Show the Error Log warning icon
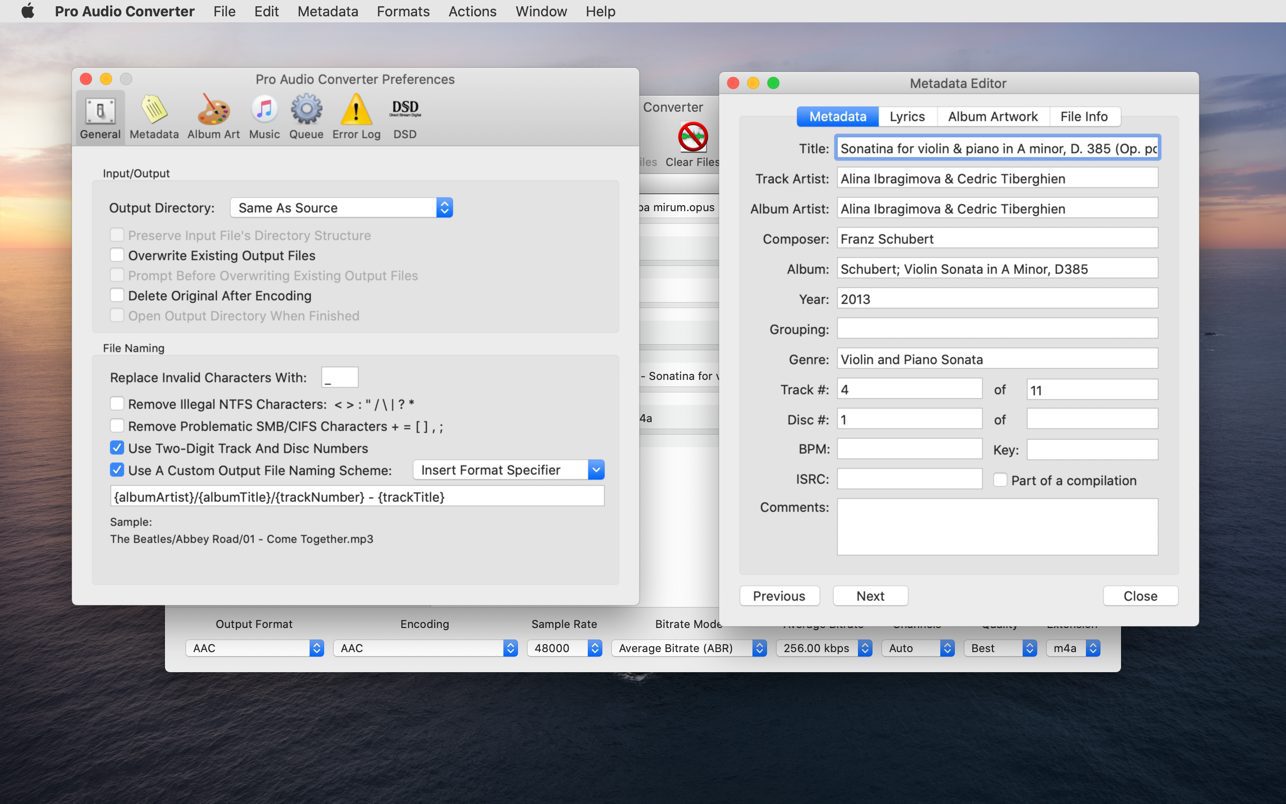 (356, 116)
